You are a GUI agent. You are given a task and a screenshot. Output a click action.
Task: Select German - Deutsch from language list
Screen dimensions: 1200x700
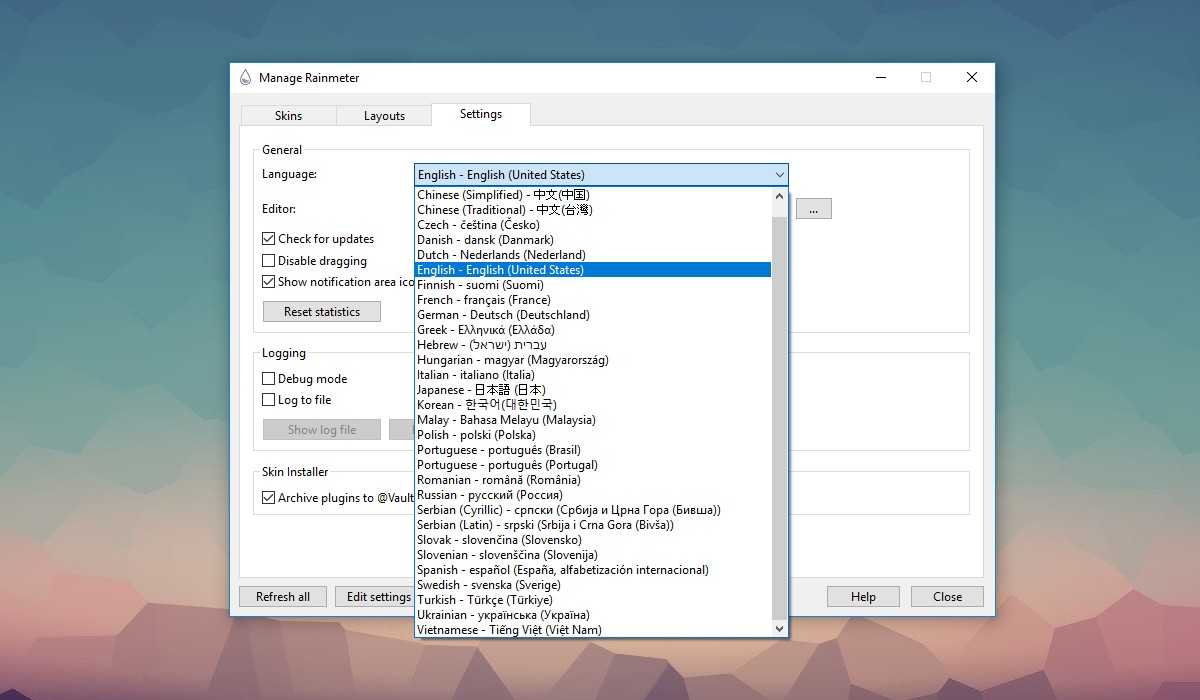coord(503,315)
